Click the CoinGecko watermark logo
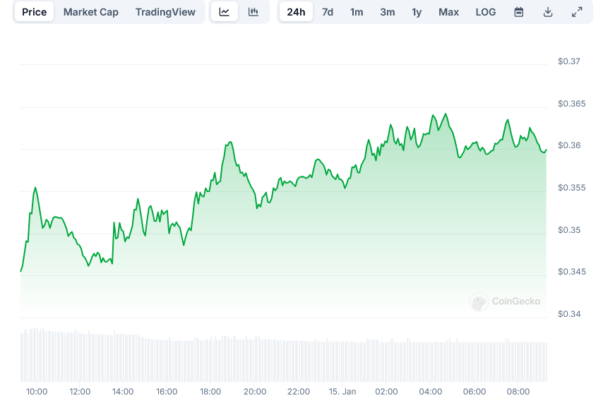This screenshot has height=410, width=615. [505, 301]
